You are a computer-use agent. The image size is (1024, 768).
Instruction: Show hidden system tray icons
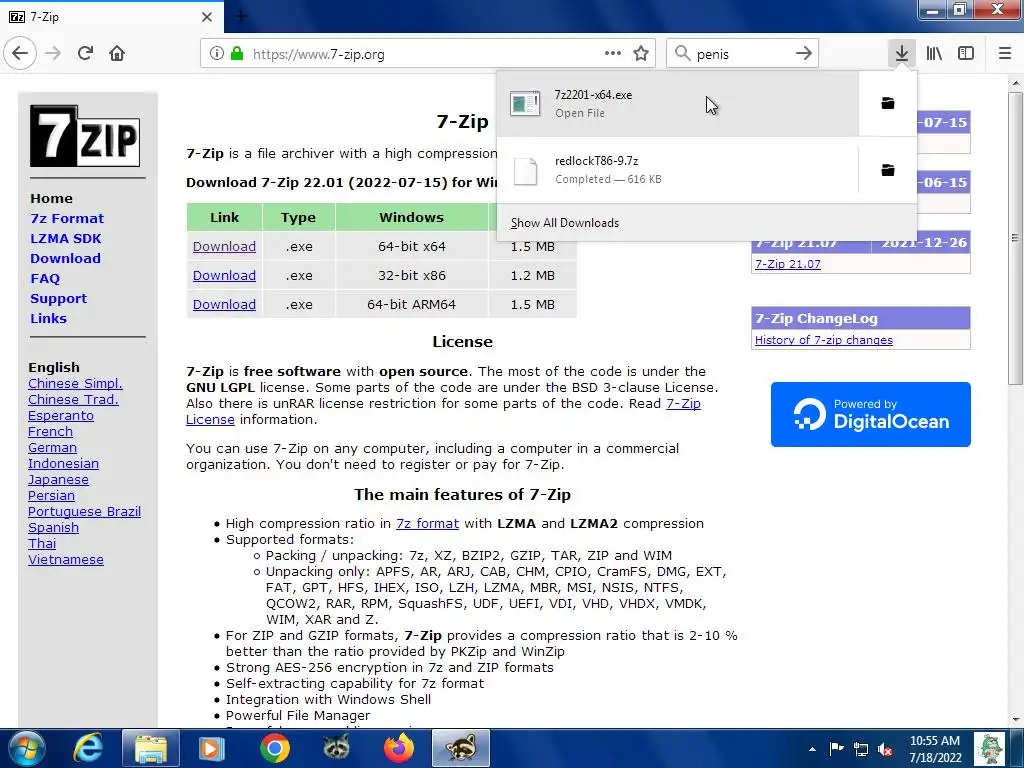pos(812,750)
